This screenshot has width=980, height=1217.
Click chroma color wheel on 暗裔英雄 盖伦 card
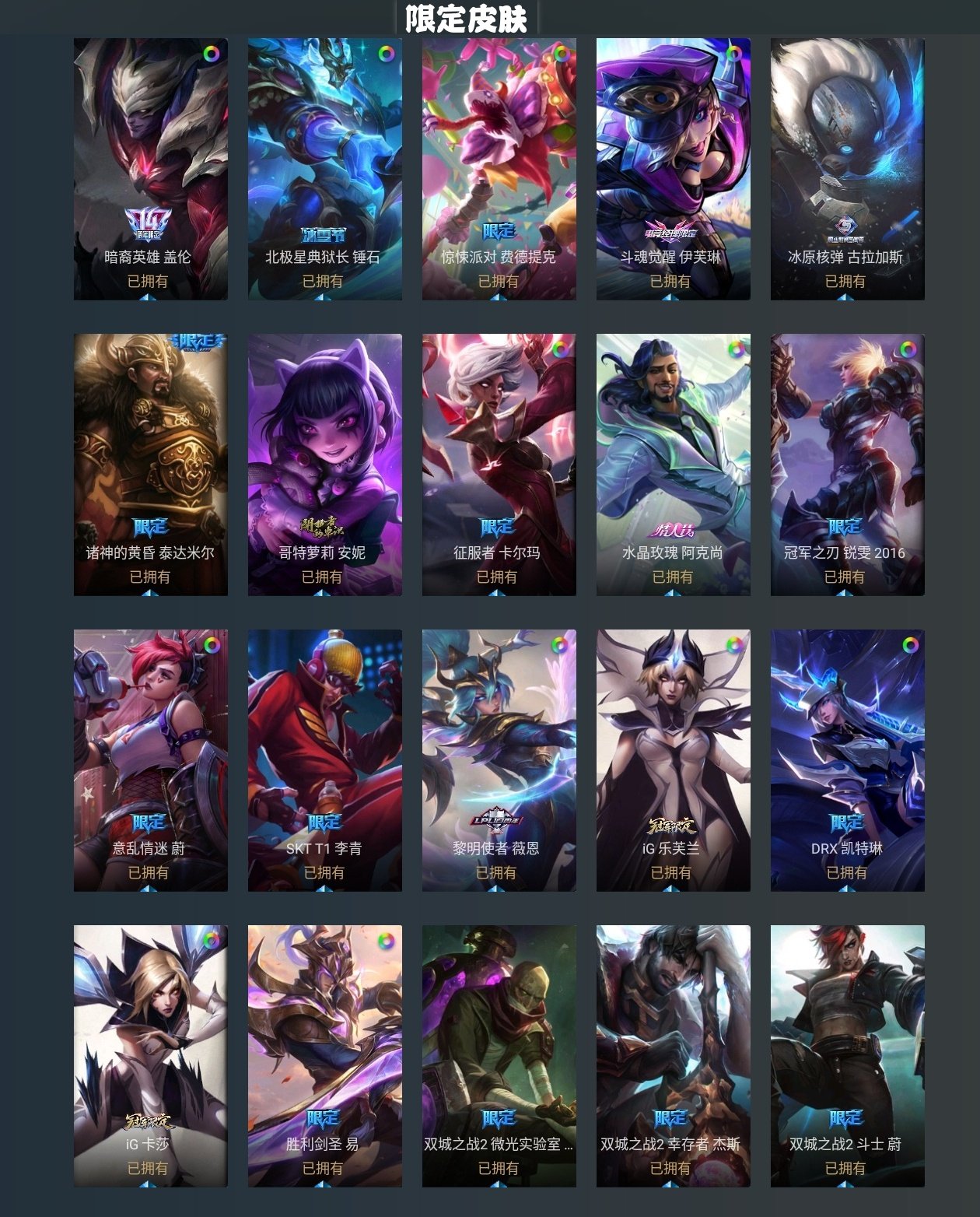(212, 54)
